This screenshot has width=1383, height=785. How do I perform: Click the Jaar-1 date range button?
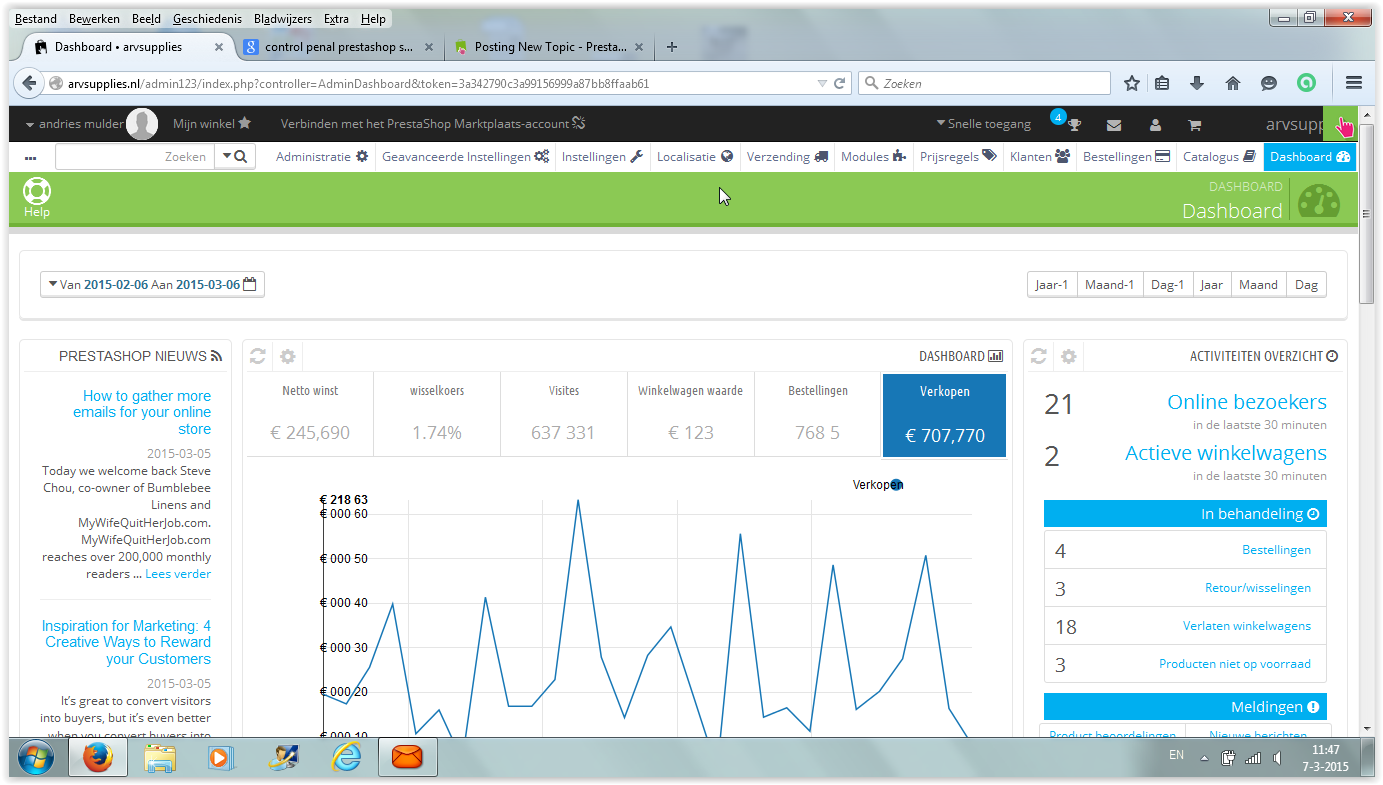1052,284
